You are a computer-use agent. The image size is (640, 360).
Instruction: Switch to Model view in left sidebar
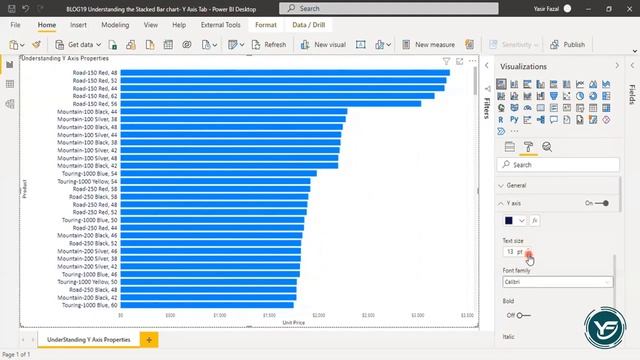(10, 104)
